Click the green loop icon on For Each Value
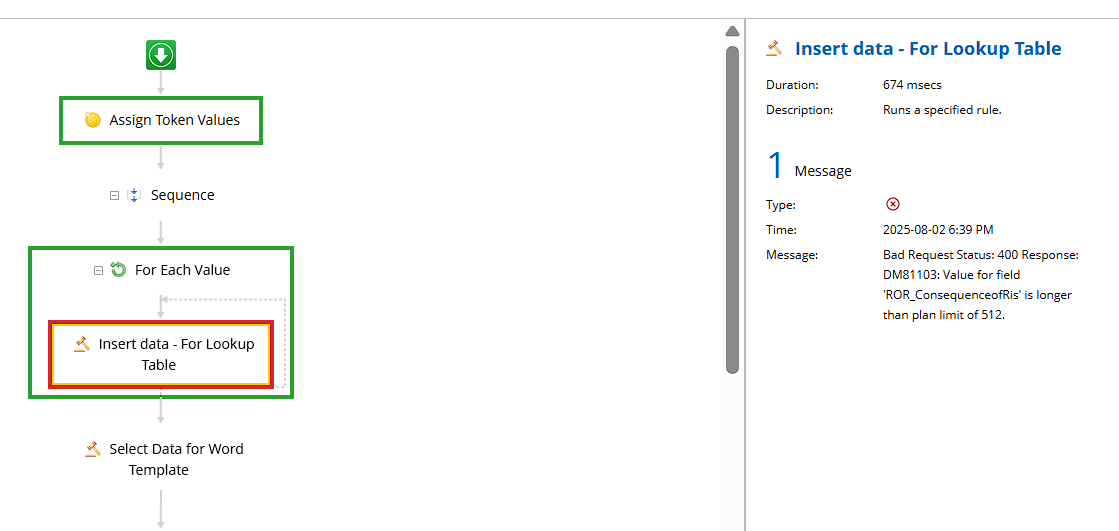The image size is (1119, 531). (x=118, y=270)
